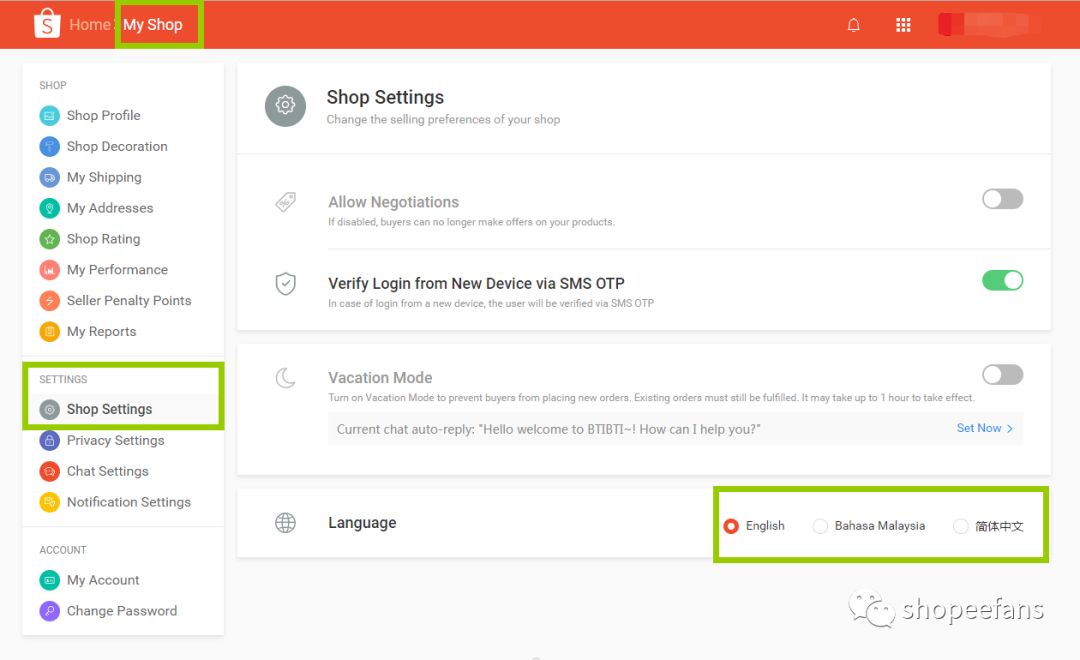The height and width of the screenshot is (660, 1080).
Task: Open the notification bell
Action: click(853, 25)
